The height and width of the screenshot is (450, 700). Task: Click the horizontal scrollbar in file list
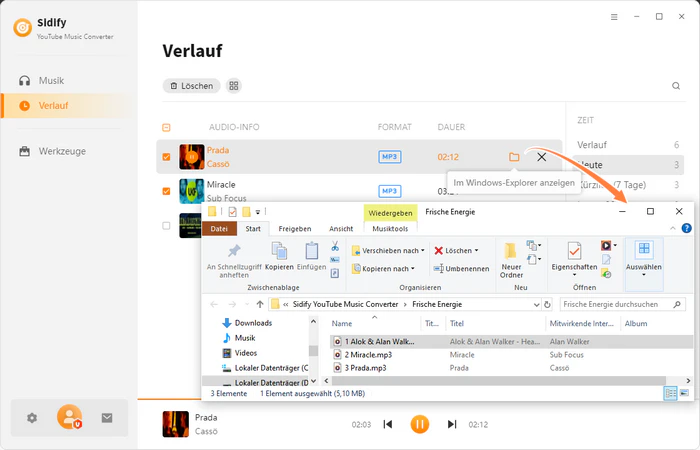[499, 381]
